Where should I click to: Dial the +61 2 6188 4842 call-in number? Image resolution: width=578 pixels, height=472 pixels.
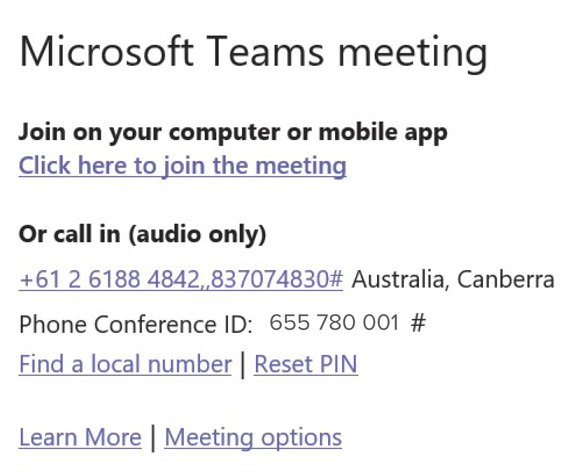(x=181, y=279)
